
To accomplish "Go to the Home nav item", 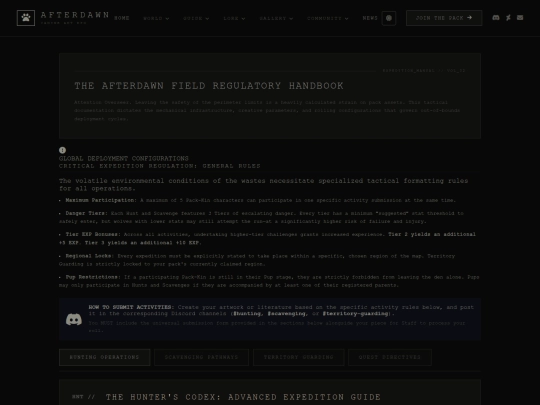I will pos(122,18).
